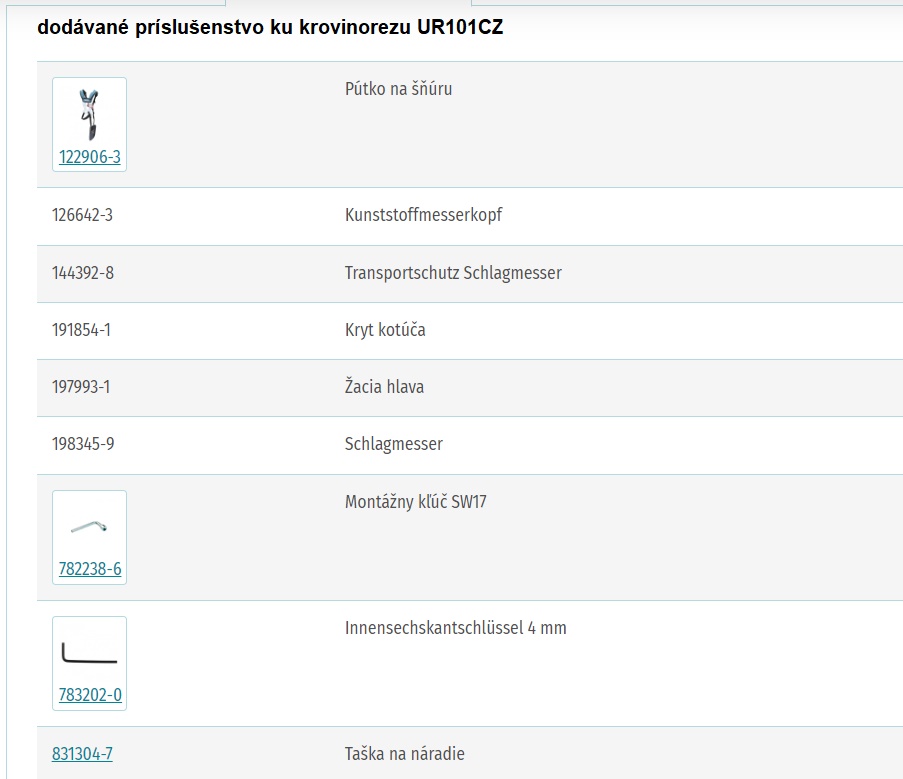Select the Žacia hlava description
The image size is (903, 779).
coord(384,386)
